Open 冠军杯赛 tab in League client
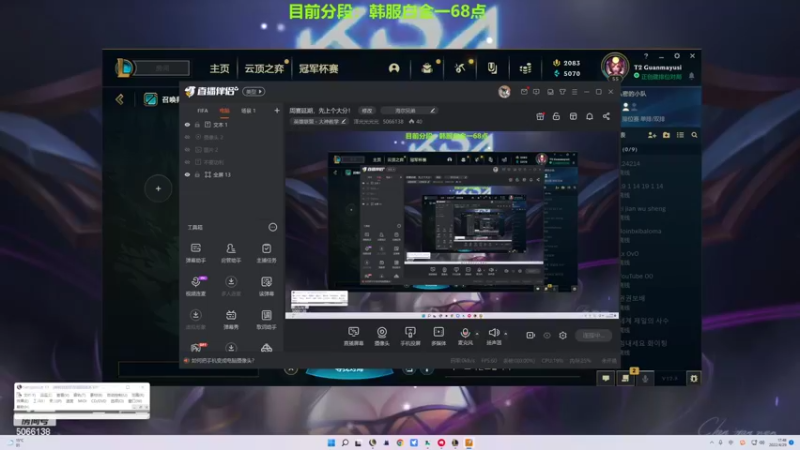The image size is (800, 450). pyautogui.click(x=318, y=68)
